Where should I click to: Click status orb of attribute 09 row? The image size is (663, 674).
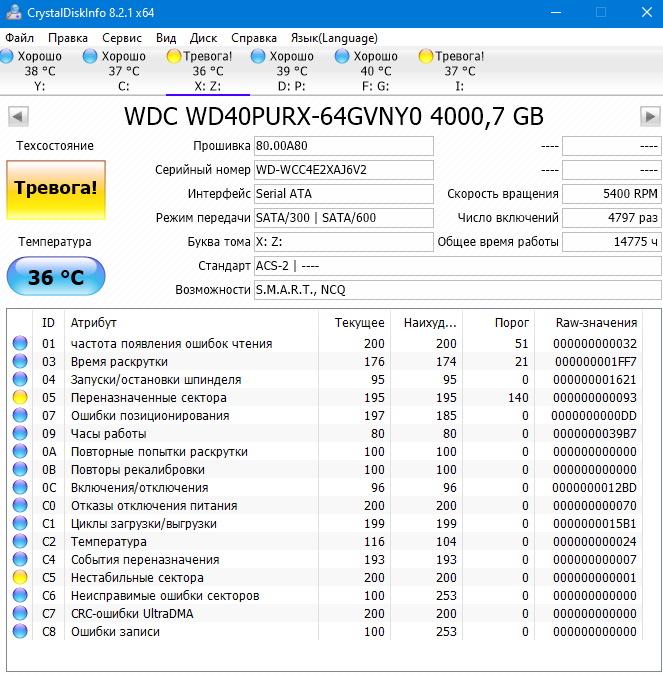[x=20, y=433]
